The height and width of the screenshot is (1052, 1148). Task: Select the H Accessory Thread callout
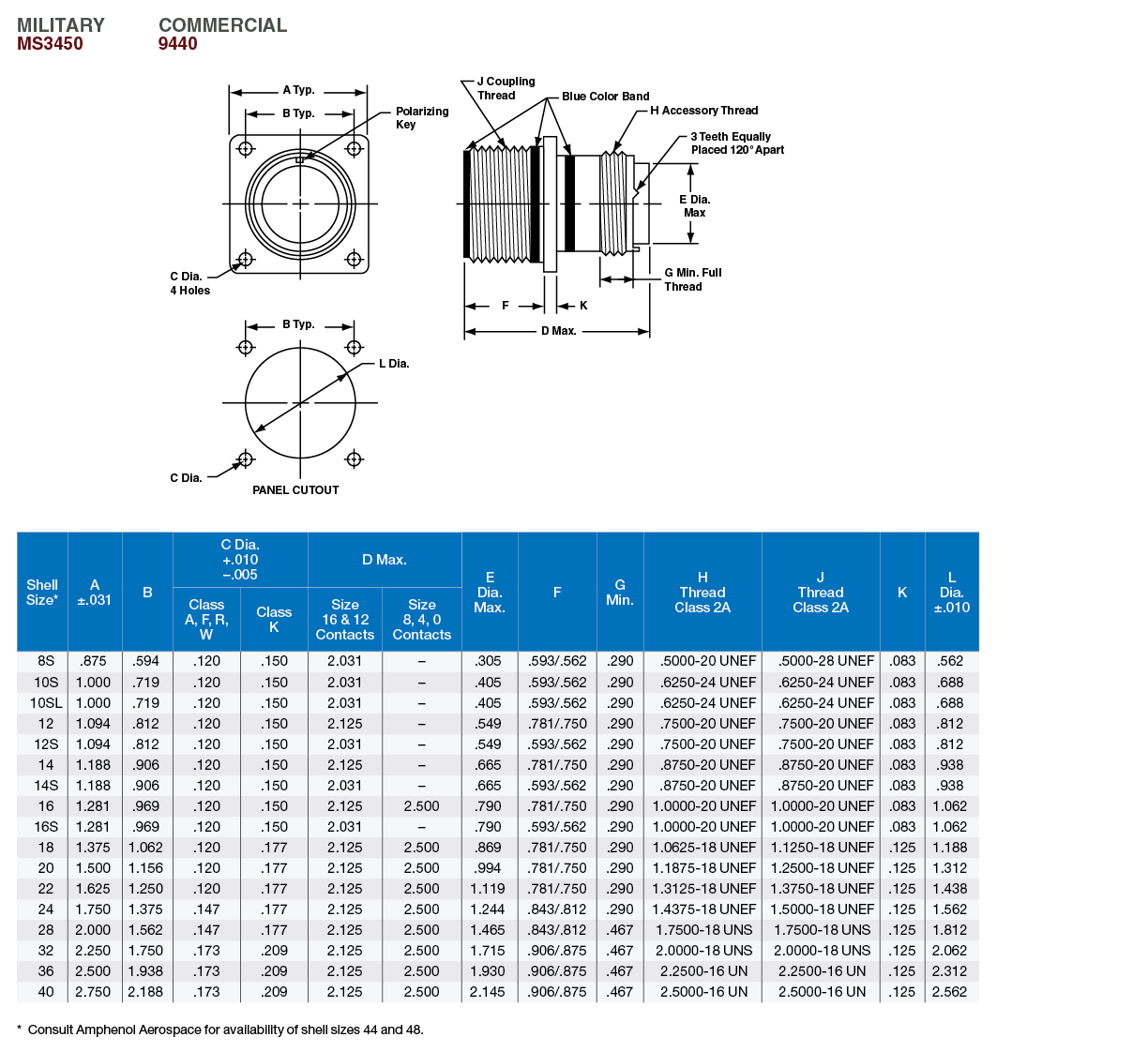click(x=703, y=111)
